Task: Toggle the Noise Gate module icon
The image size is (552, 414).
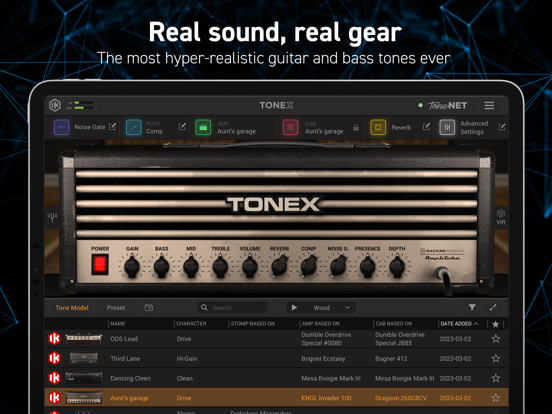Action: pos(62,127)
